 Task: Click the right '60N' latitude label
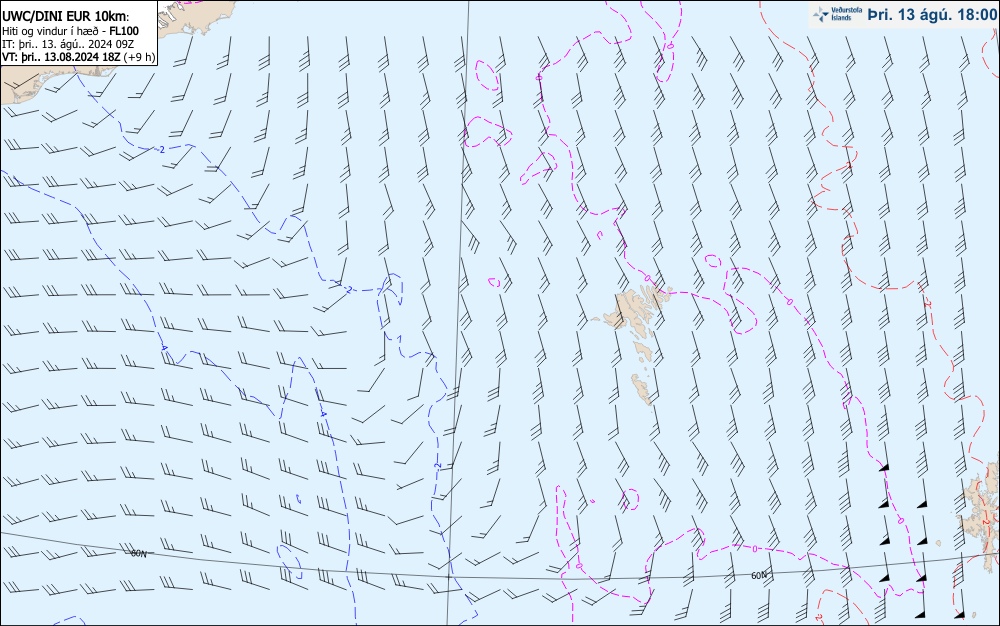[x=759, y=575]
